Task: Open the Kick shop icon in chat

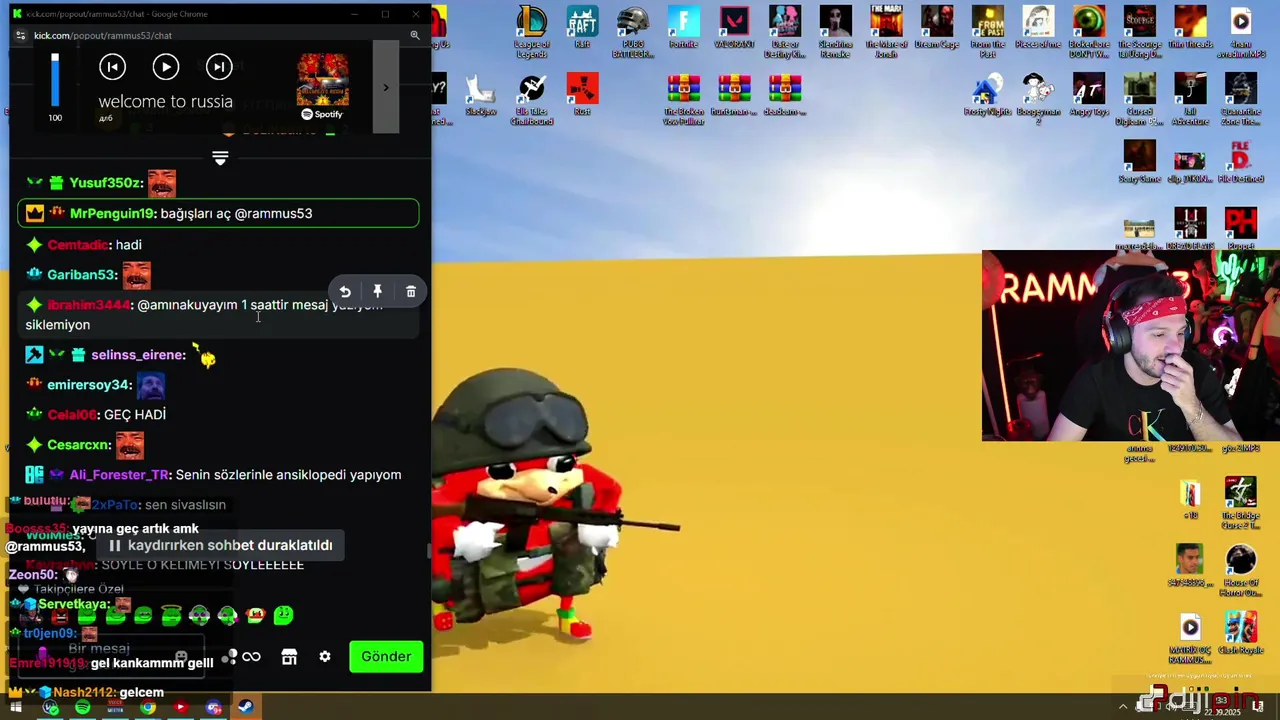Action: (289, 657)
